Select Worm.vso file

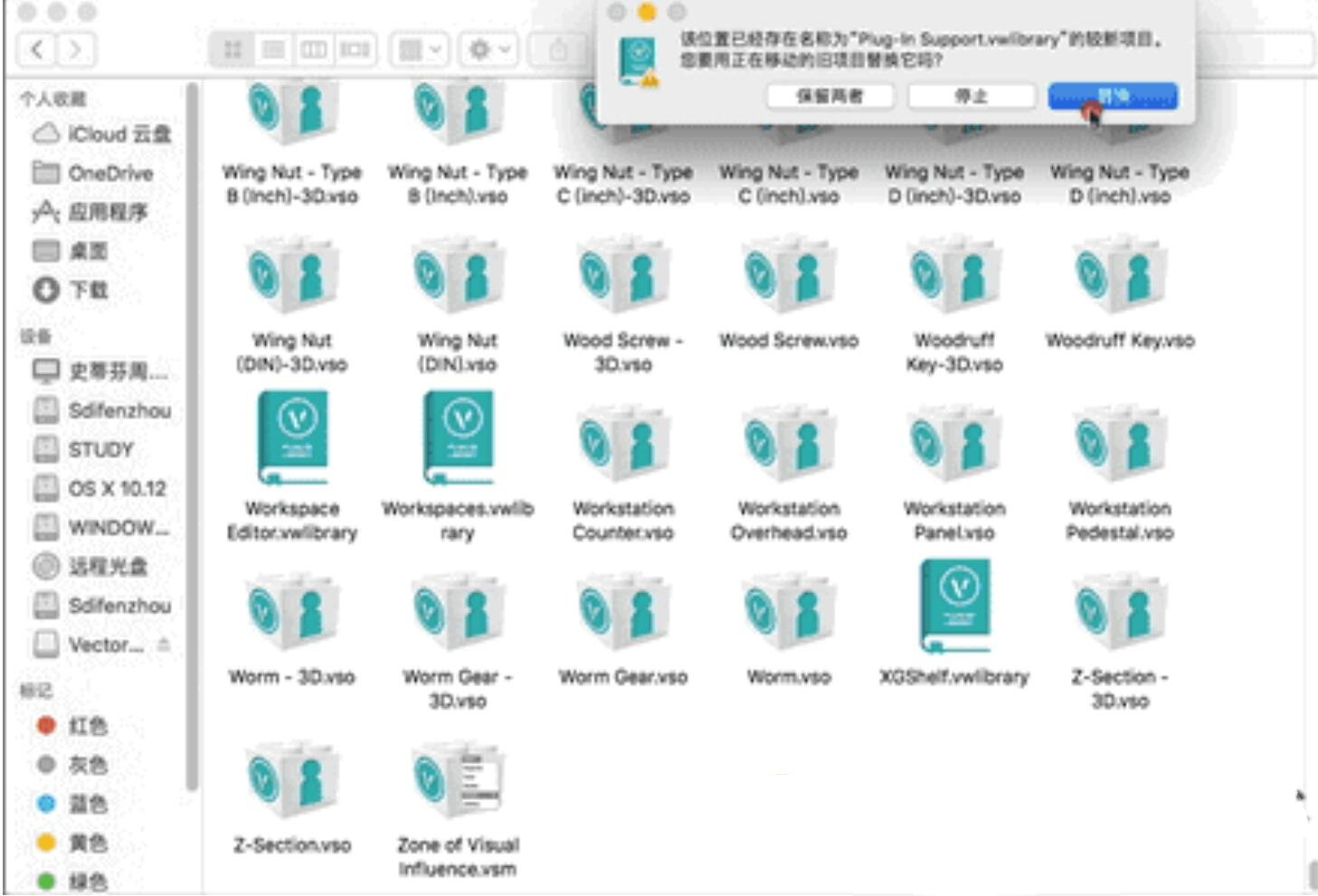(x=789, y=630)
